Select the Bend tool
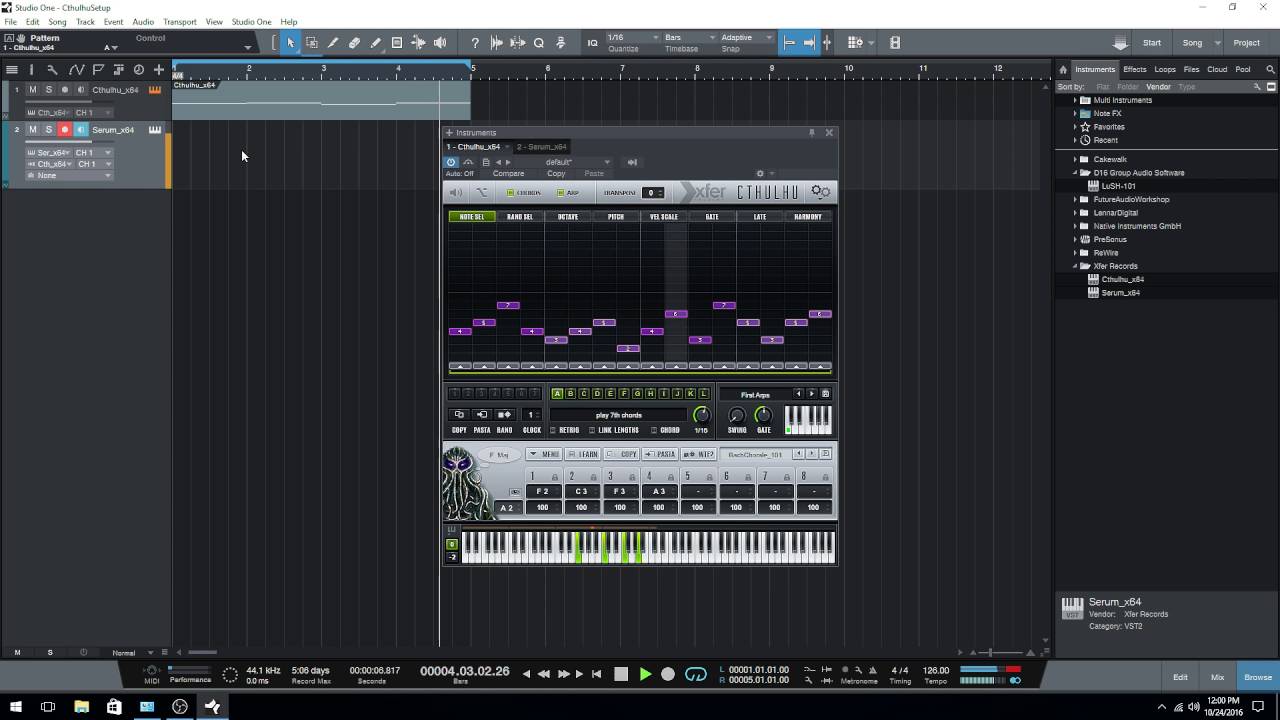This screenshot has height=720, width=1280. [x=418, y=43]
